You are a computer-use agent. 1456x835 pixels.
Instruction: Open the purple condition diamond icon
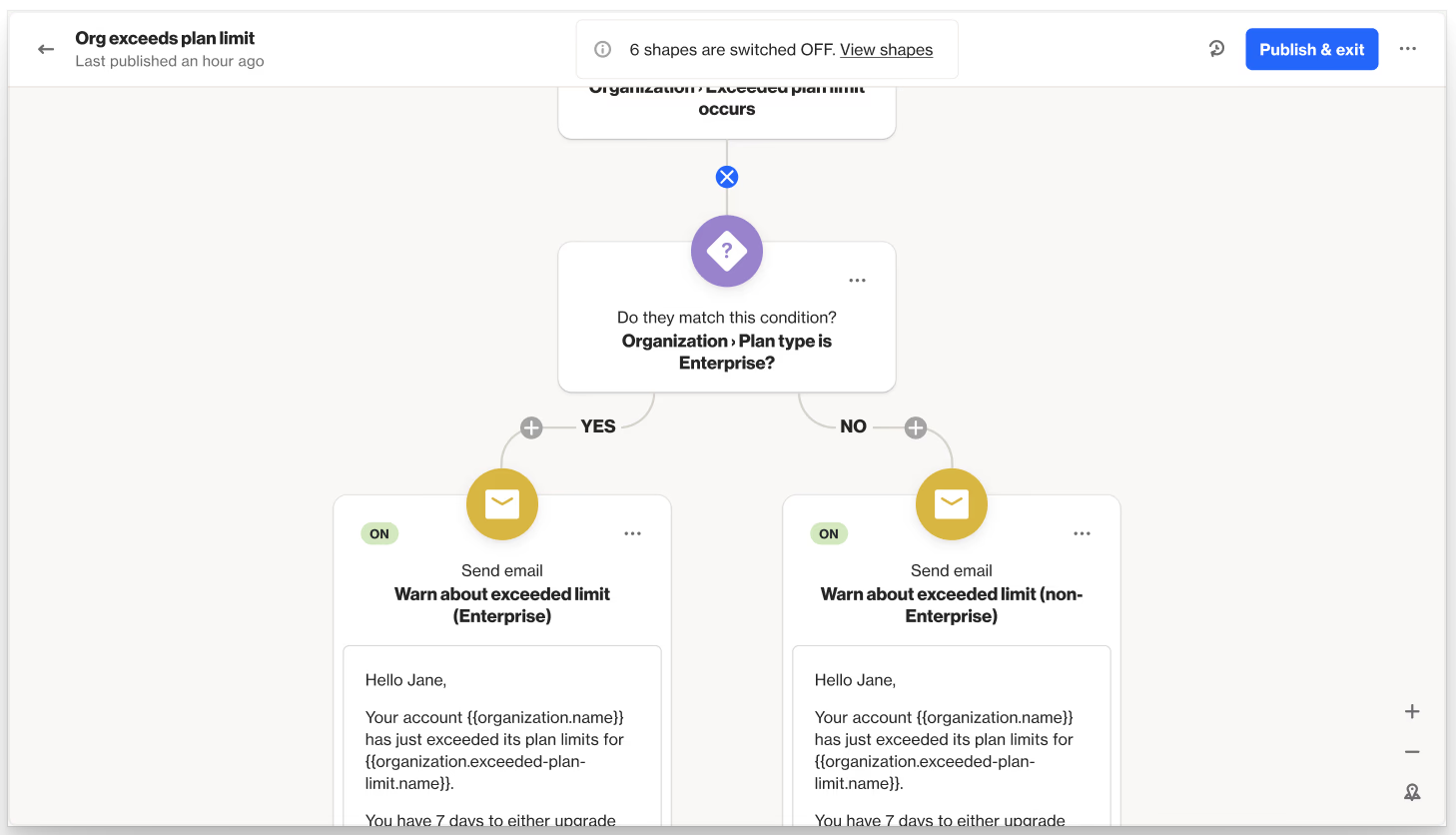(726, 251)
